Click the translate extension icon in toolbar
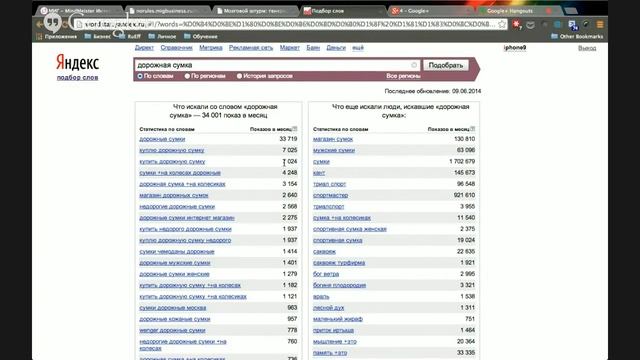 click(573, 25)
